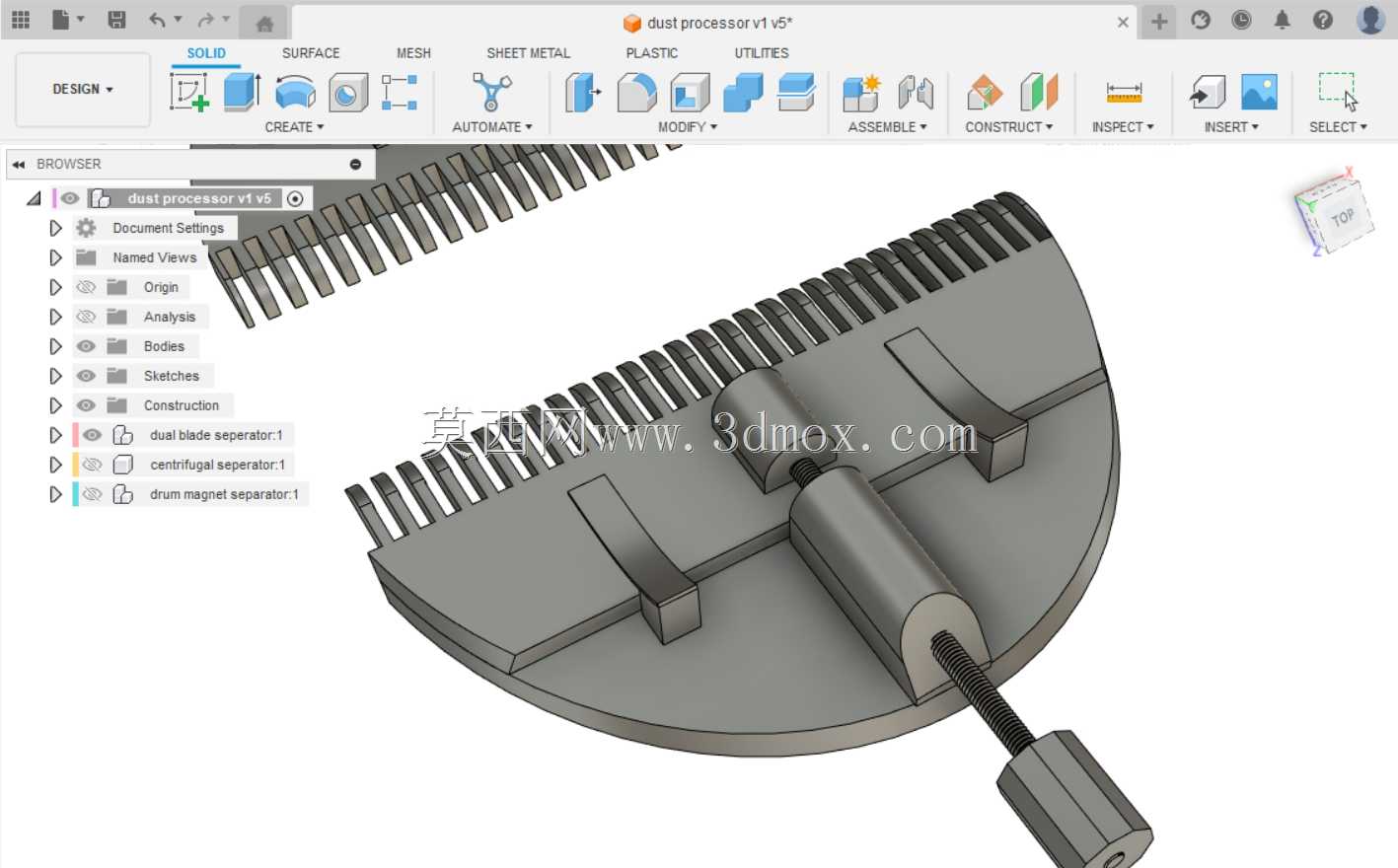Open the Help question mark
Image resolution: width=1398 pixels, height=868 pixels.
click(x=1323, y=20)
